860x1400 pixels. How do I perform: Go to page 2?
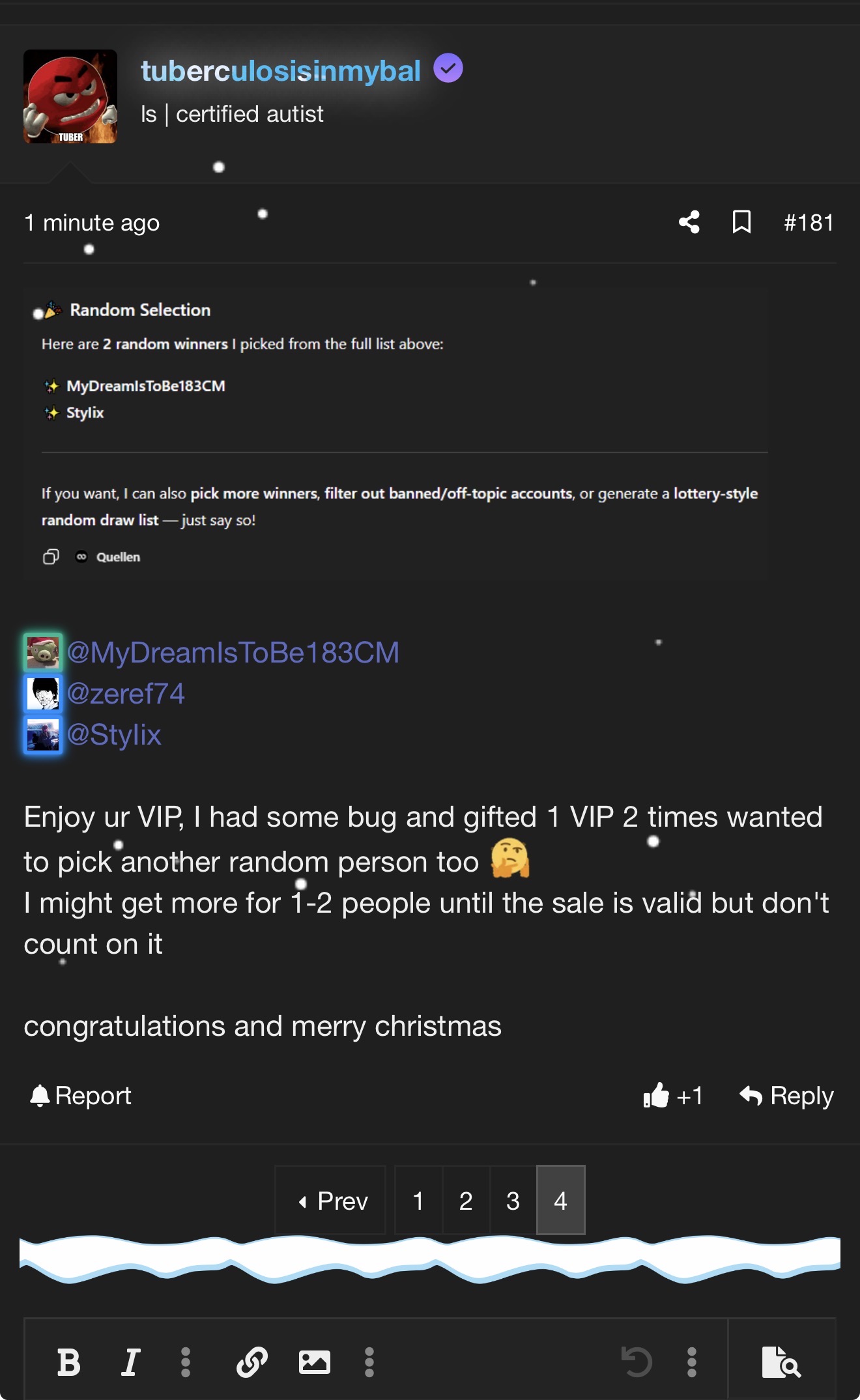click(466, 1200)
